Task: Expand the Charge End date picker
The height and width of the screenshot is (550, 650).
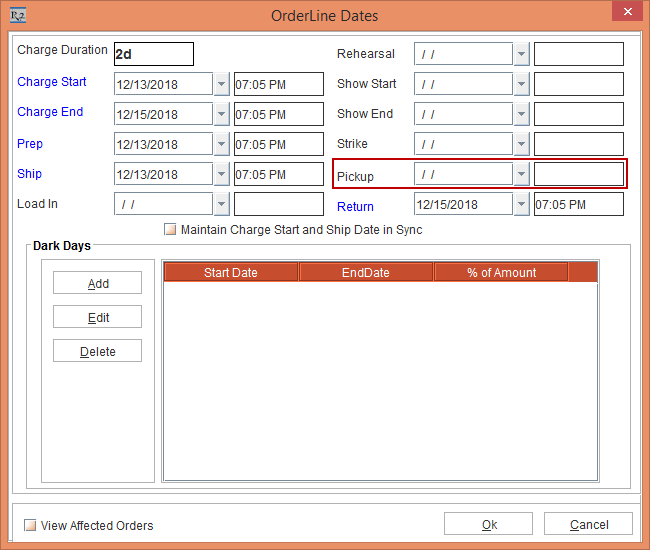Action: click(221, 114)
